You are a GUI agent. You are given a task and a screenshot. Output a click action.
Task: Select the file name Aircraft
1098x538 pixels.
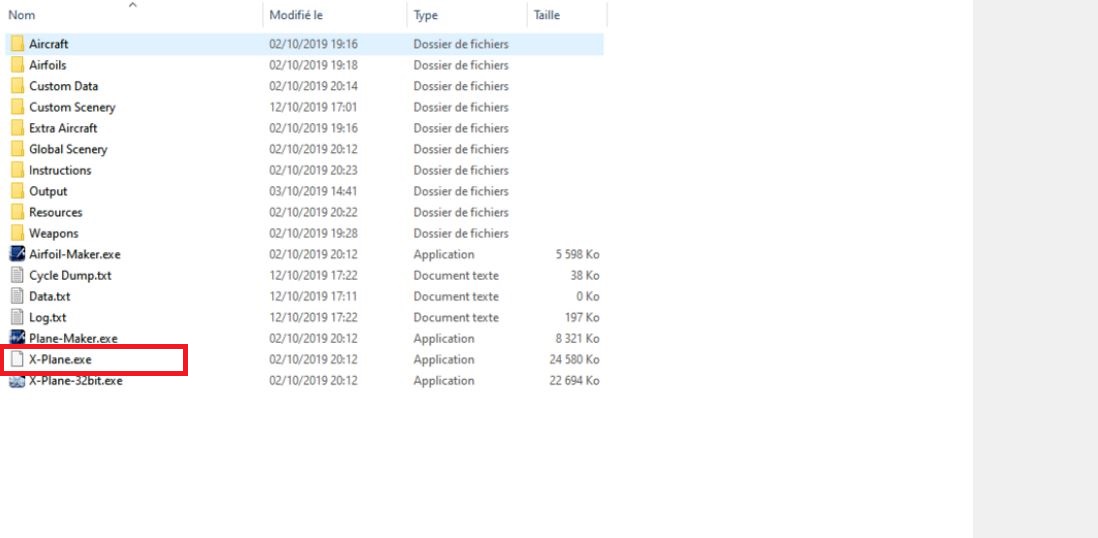point(49,44)
